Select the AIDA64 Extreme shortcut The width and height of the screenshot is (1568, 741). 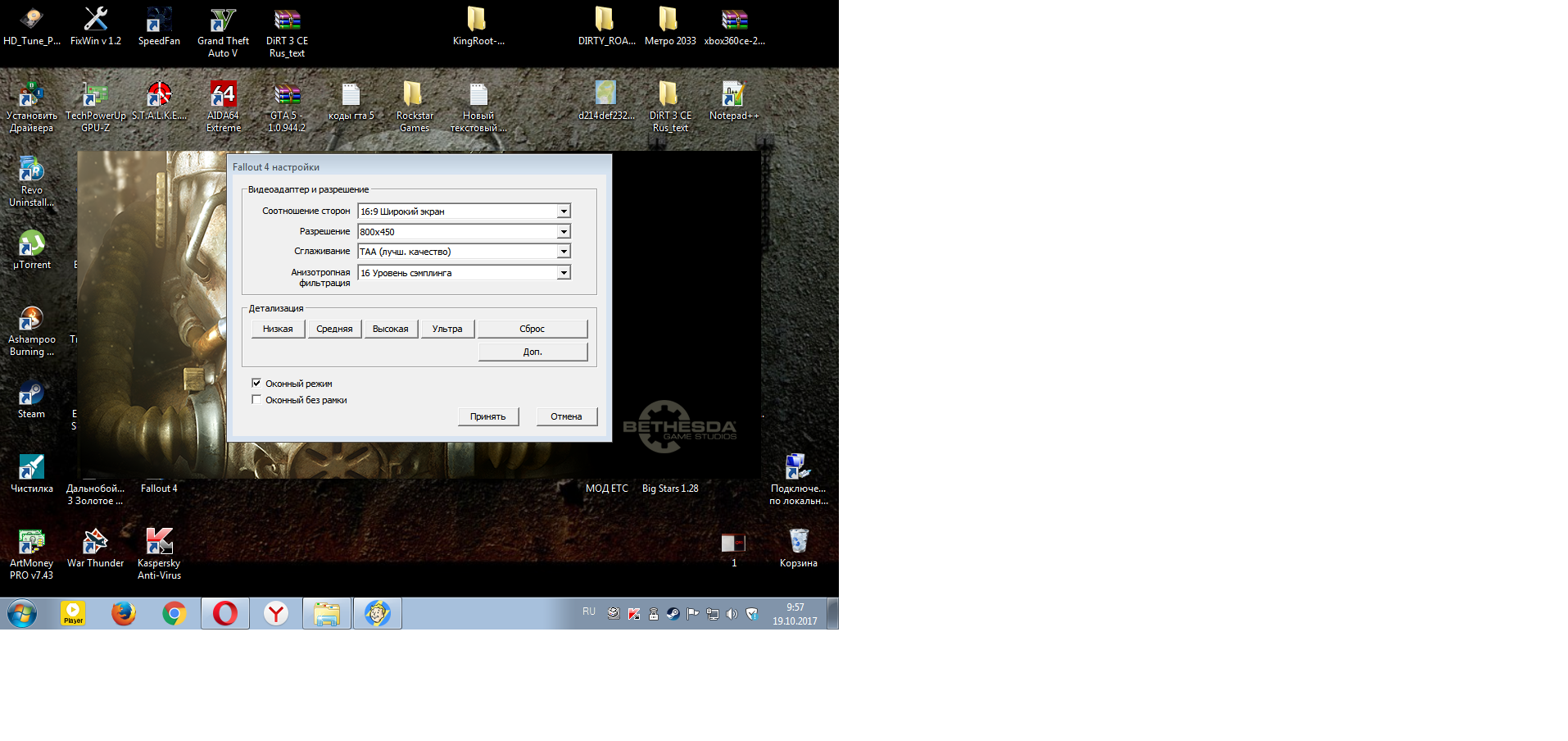[x=223, y=107]
